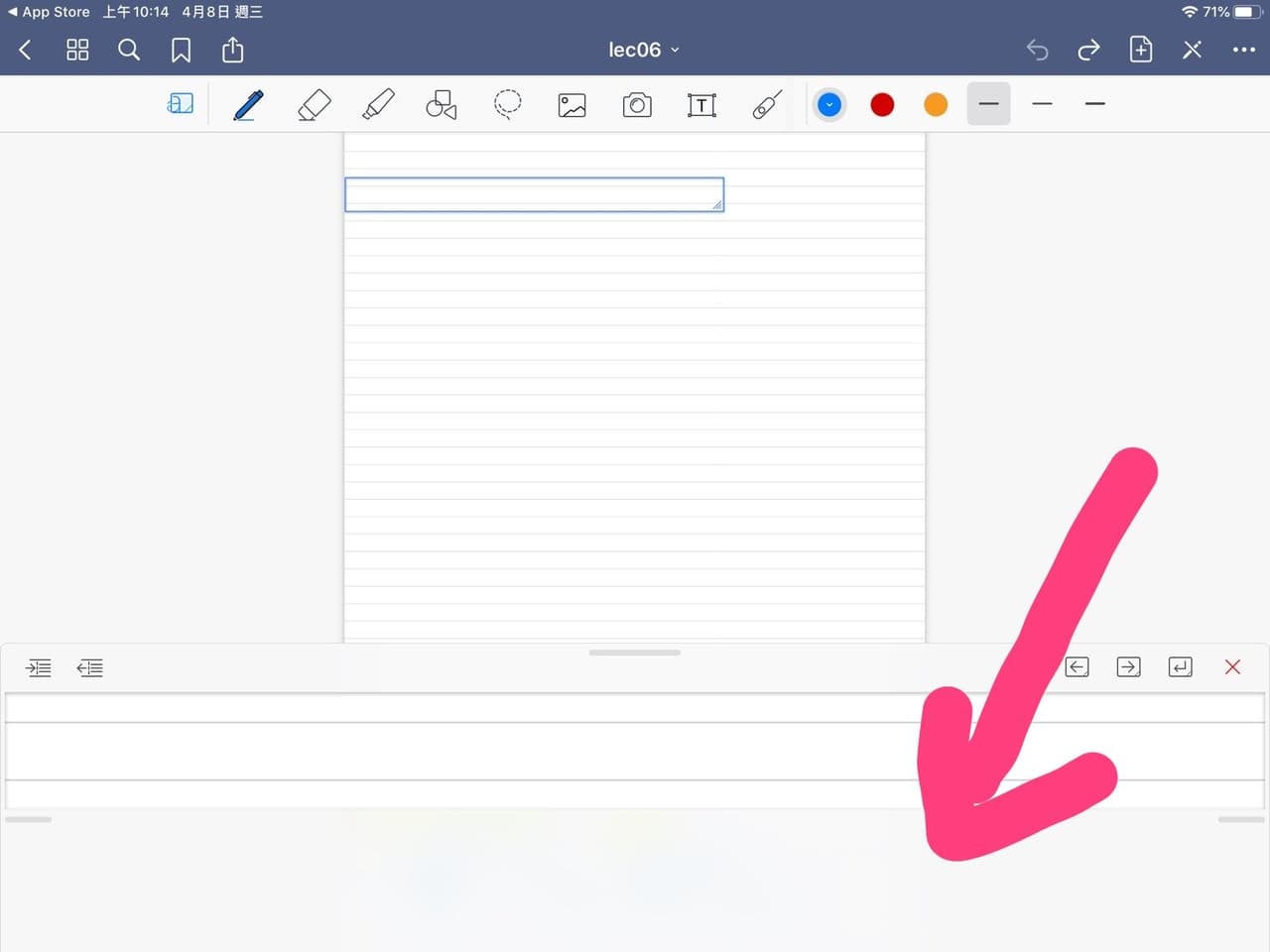Select the Text box tool
1270x952 pixels.
click(x=701, y=104)
